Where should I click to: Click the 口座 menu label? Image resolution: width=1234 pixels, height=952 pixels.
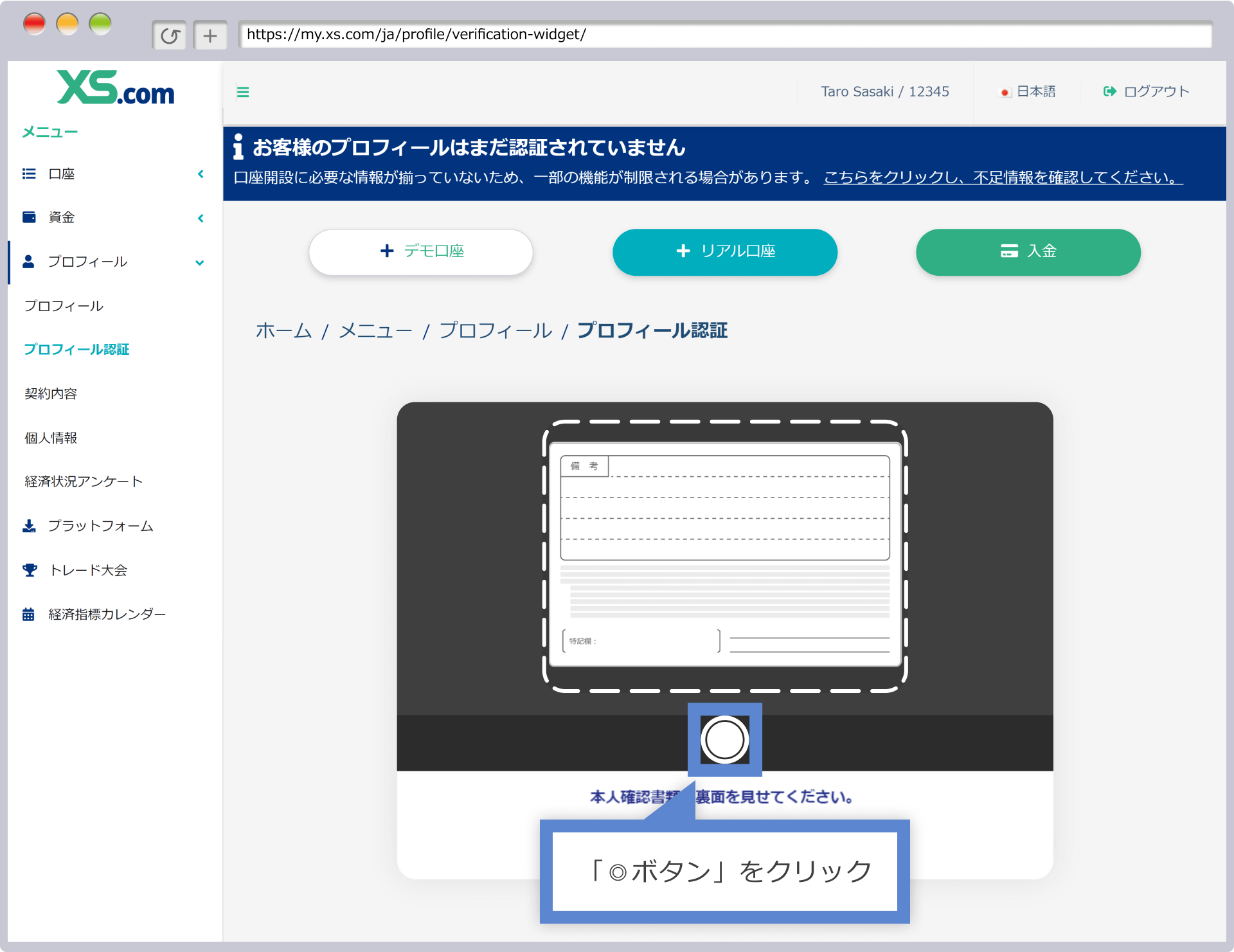[x=62, y=174]
